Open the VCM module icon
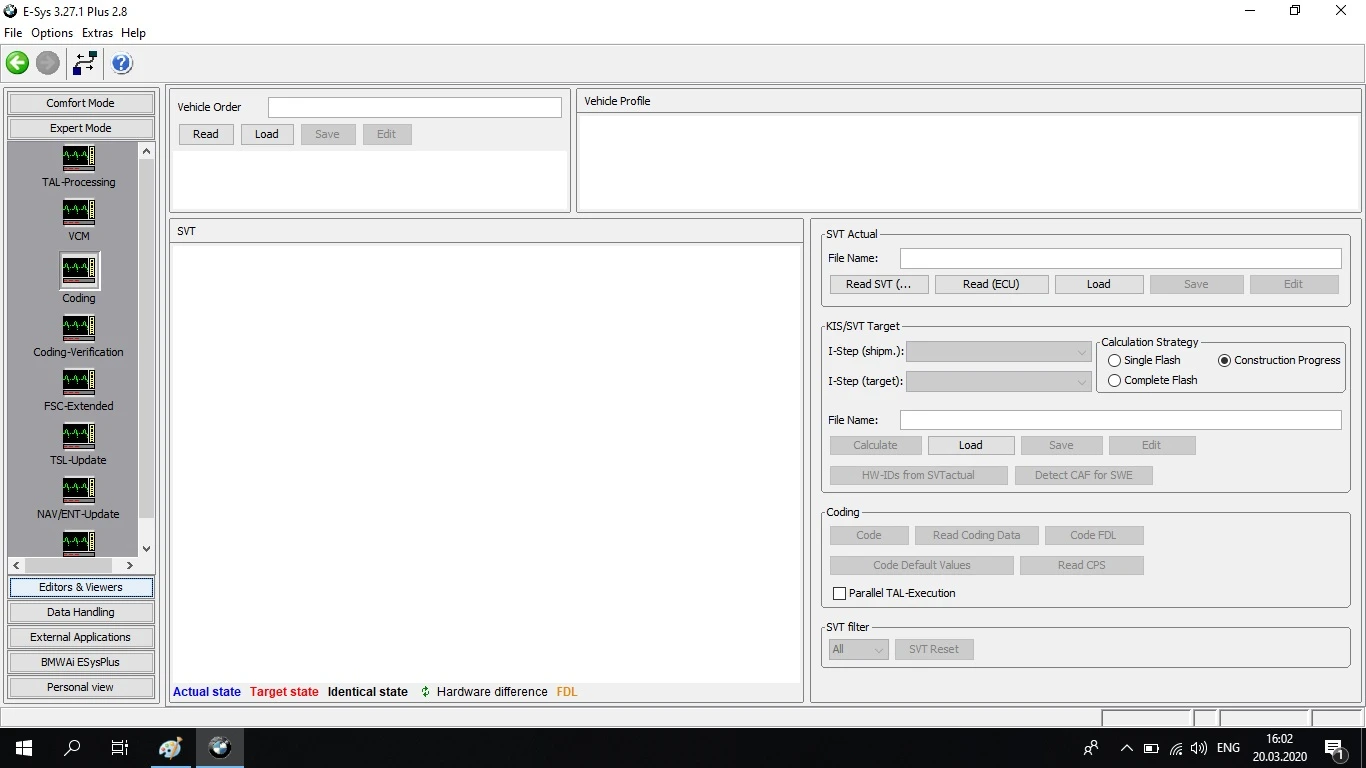 pyautogui.click(x=78, y=212)
